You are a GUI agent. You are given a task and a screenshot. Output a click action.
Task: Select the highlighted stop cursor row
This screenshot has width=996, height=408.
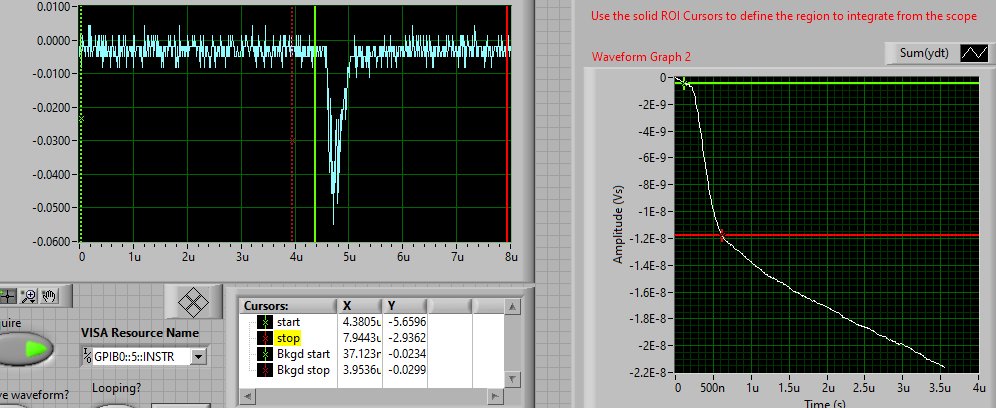click(x=372, y=338)
